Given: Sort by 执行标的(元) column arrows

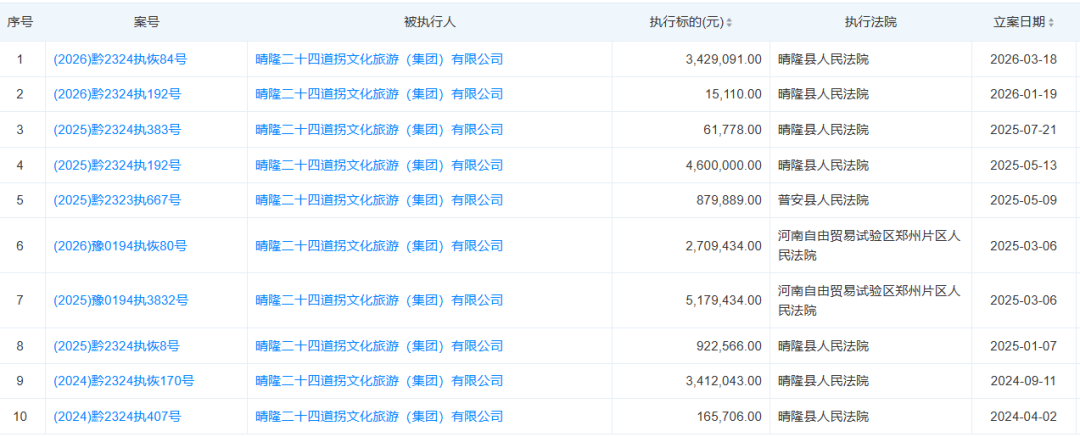Looking at the screenshot, I should (x=729, y=23).
